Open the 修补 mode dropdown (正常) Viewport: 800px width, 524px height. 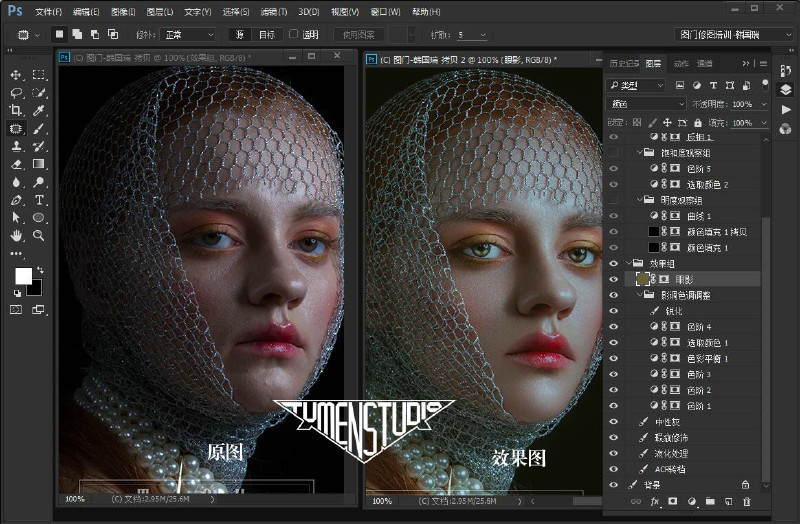(x=188, y=35)
